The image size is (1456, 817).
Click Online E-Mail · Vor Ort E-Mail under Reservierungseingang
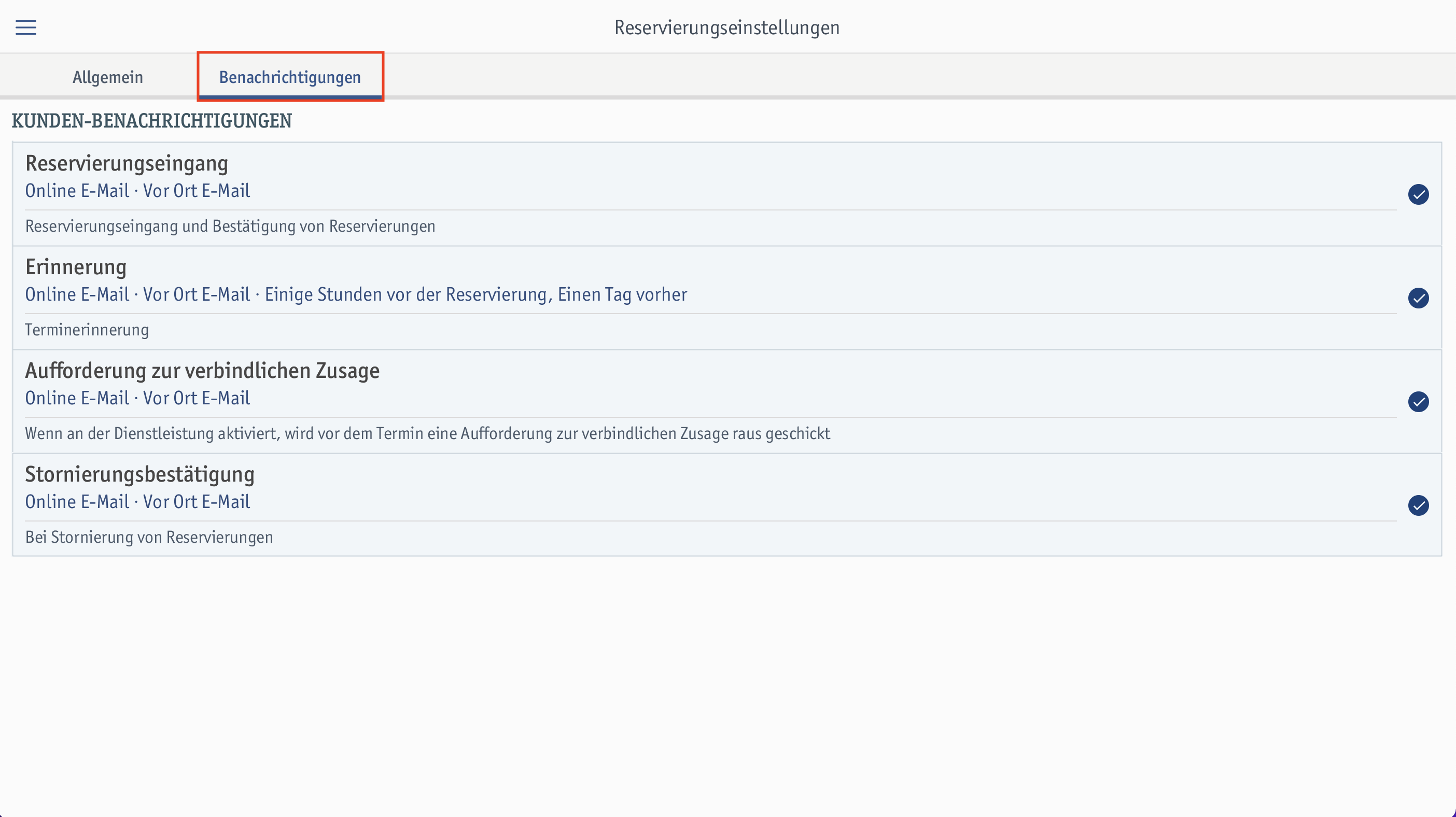click(137, 191)
